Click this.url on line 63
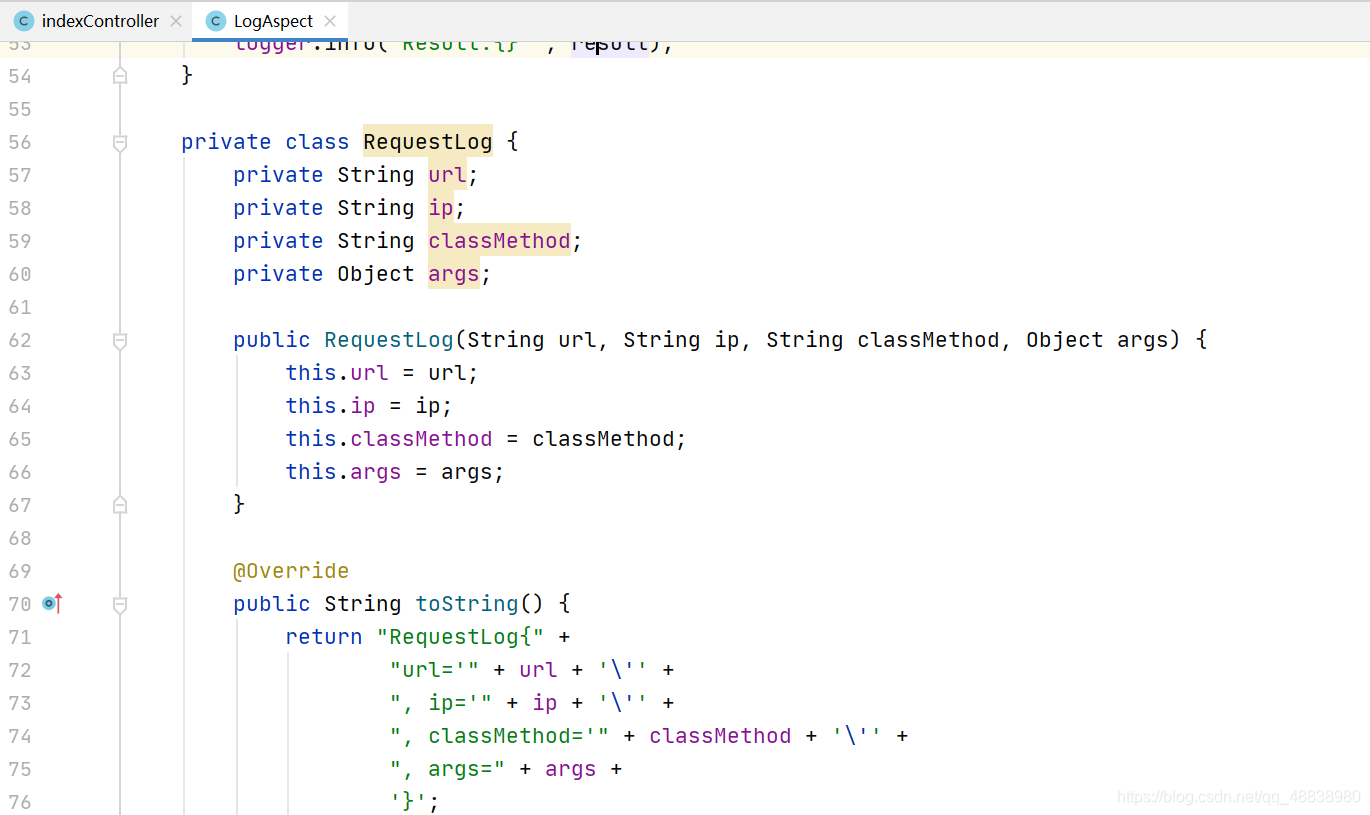Viewport: 1370px width, 815px height. pyautogui.click(x=337, y=373)
